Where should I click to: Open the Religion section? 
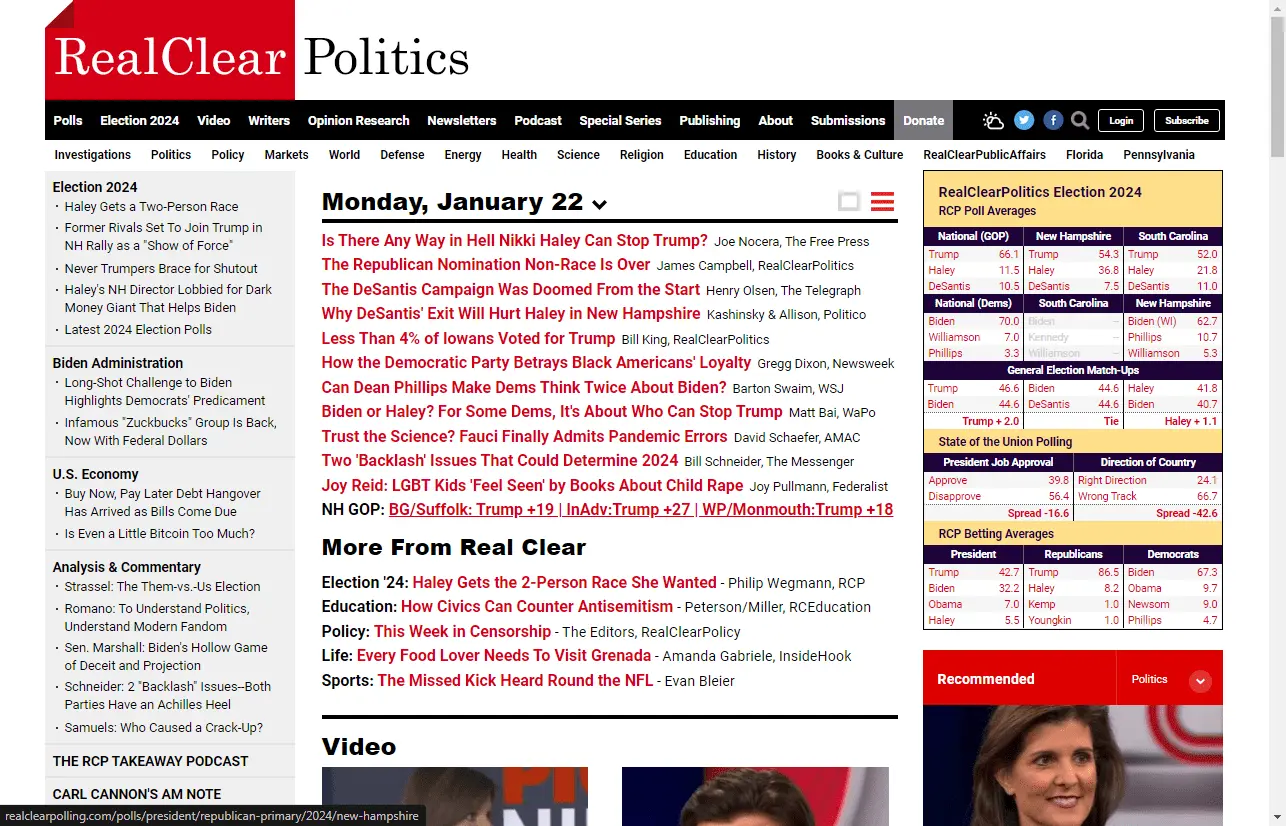642,155
